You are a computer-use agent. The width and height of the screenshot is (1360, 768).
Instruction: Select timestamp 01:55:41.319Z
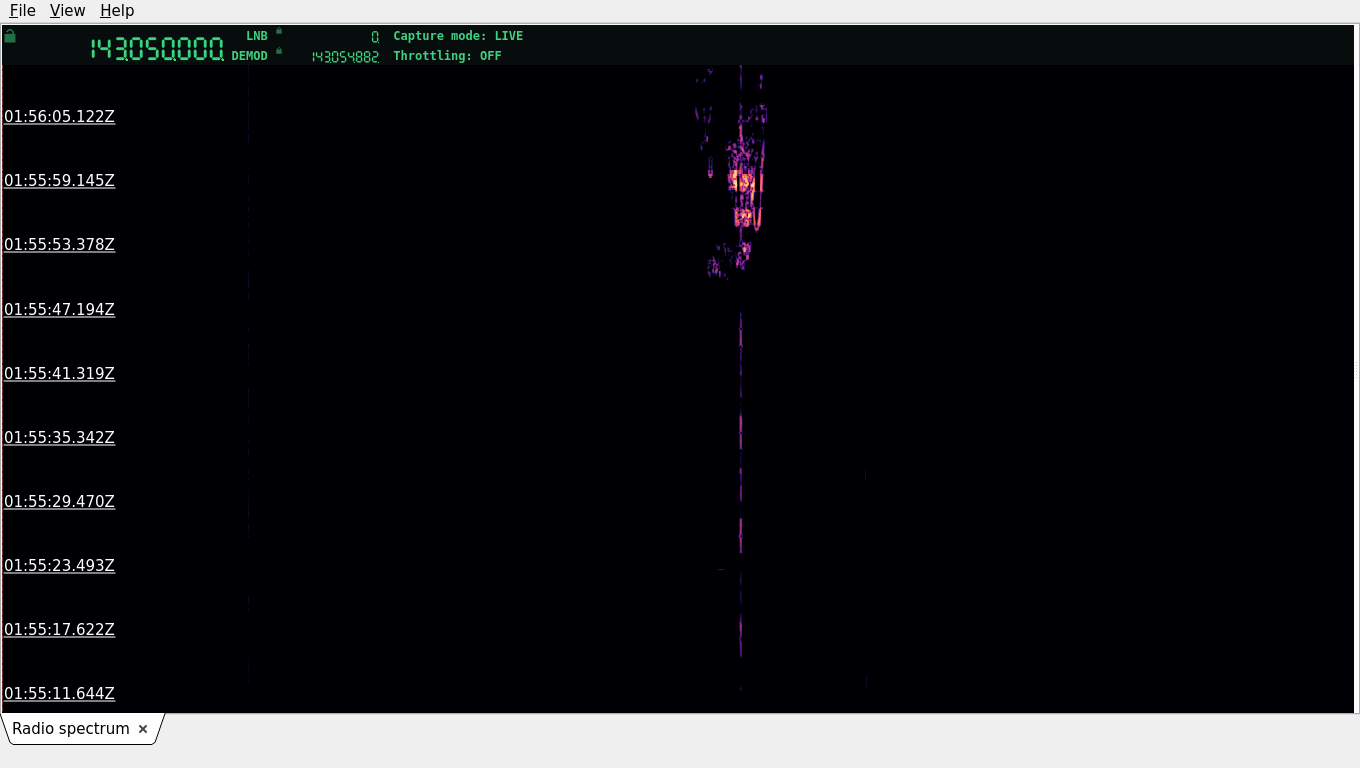(59, 374)
